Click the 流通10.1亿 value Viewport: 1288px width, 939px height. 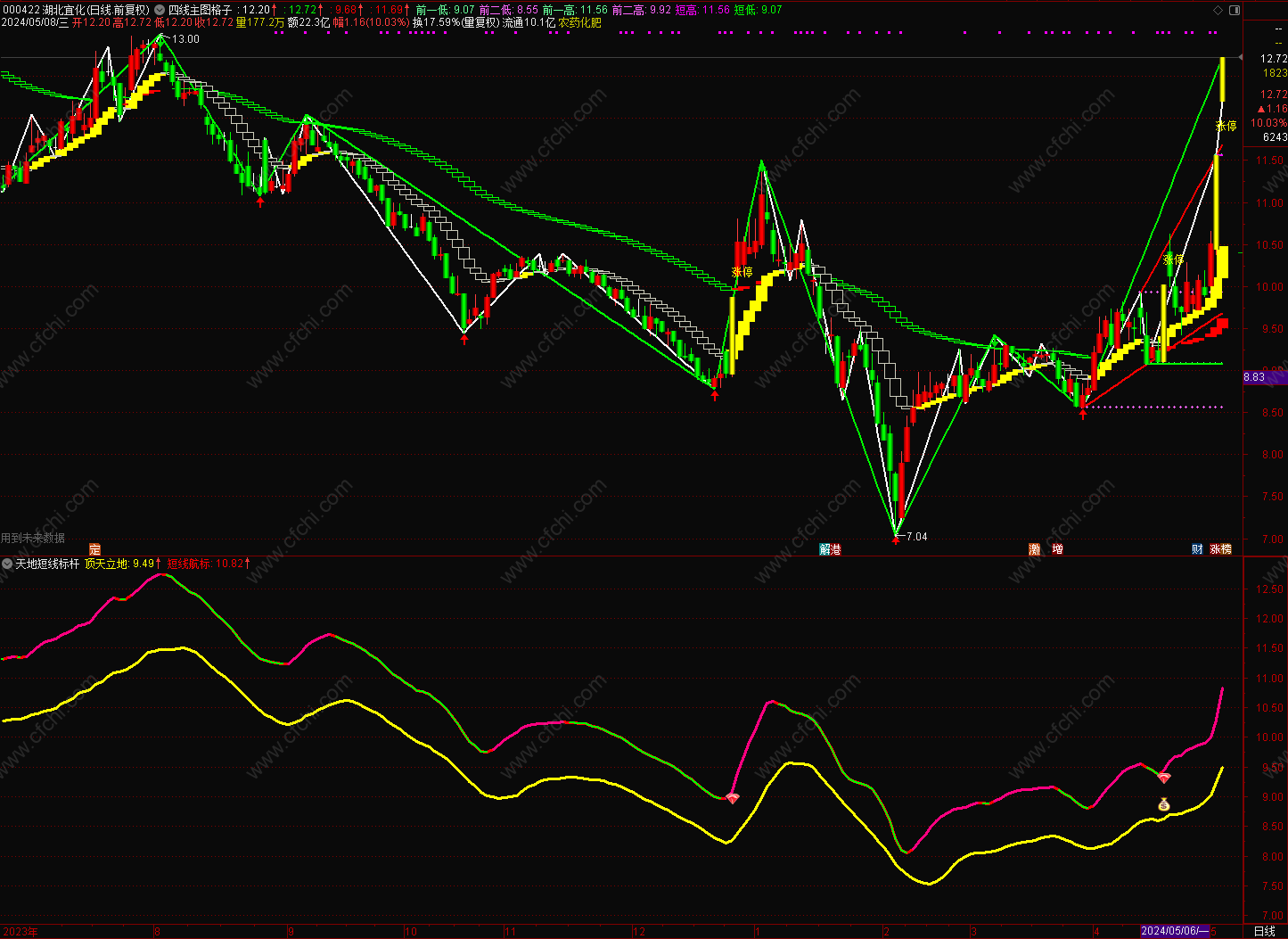(529, 22)
